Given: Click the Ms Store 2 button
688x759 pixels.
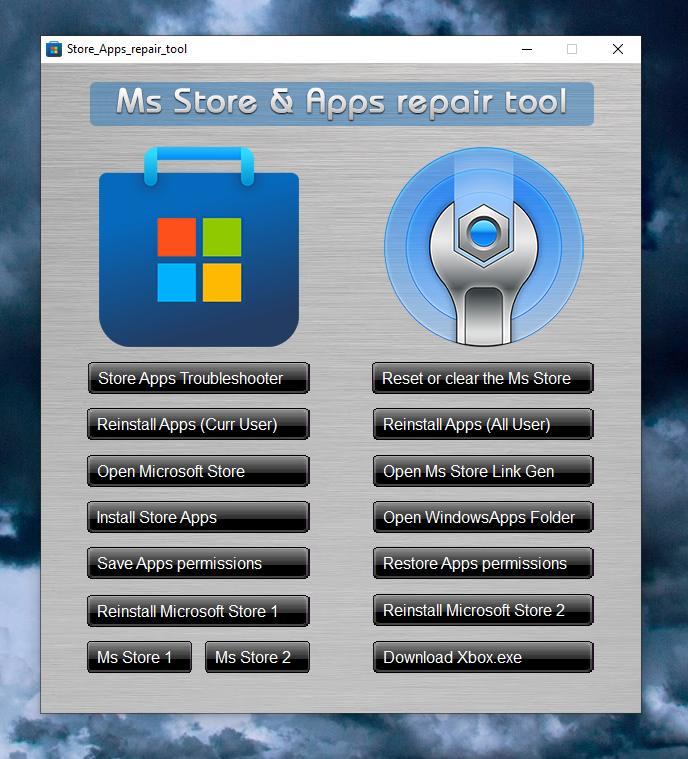Looking at the screenshot, I should click(x=257, y=657).
